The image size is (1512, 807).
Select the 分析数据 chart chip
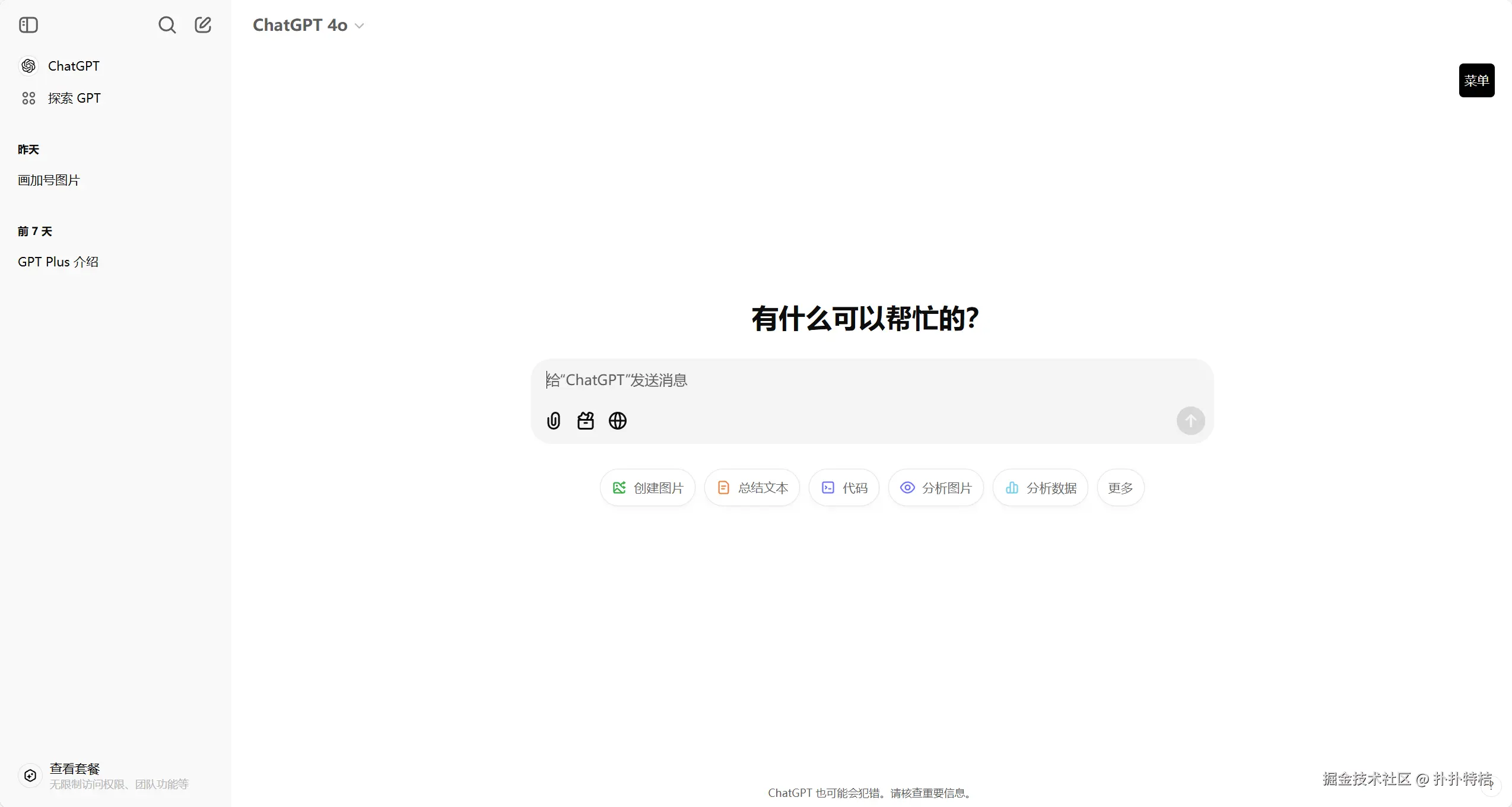coord(1040,488)
